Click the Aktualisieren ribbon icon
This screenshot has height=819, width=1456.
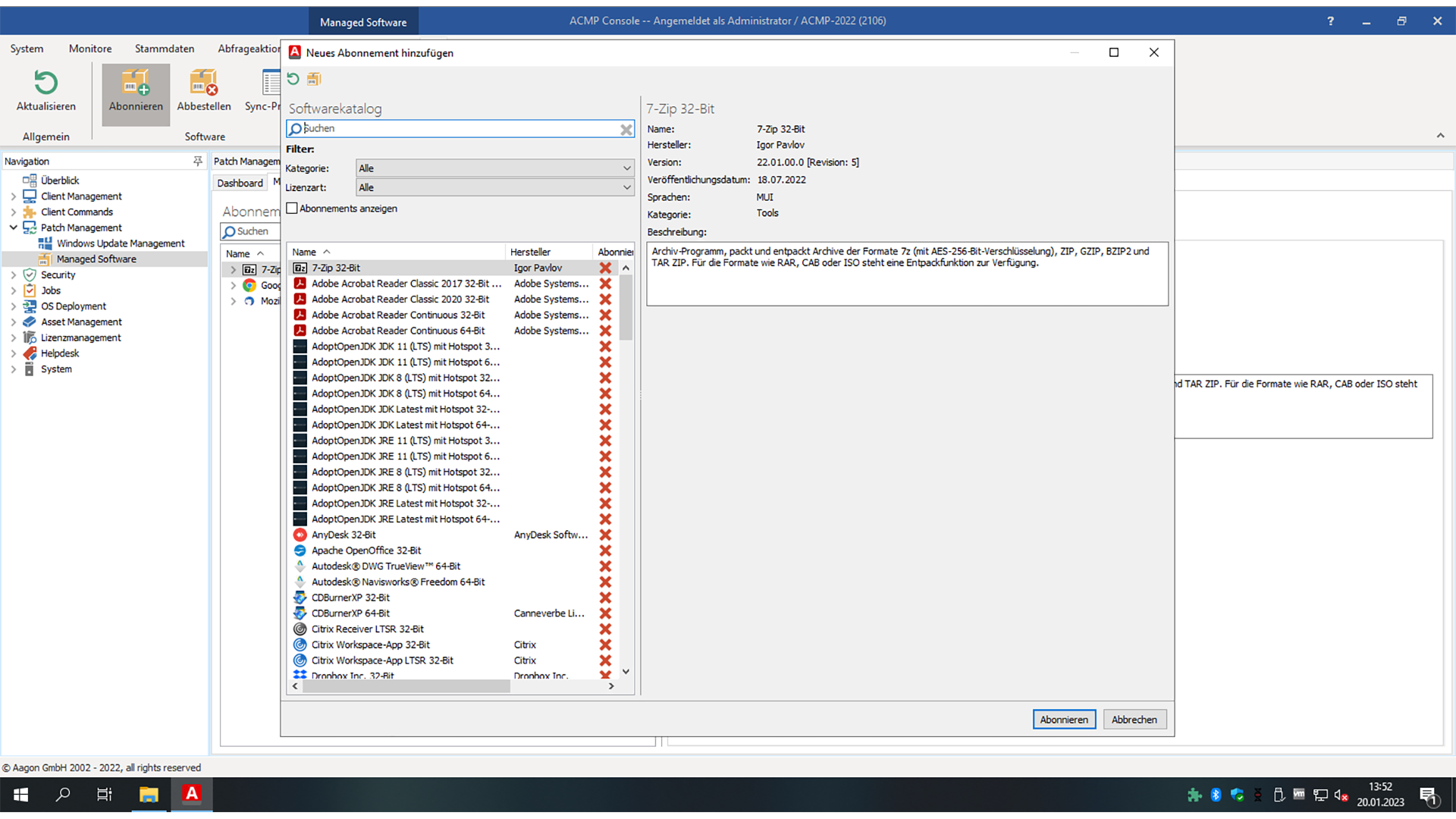pyautogui.click(x=46, y=83)
